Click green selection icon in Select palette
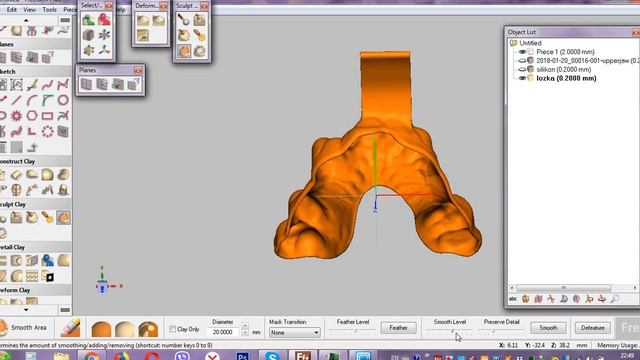The image size is (640, 360). tap(89, 20)
